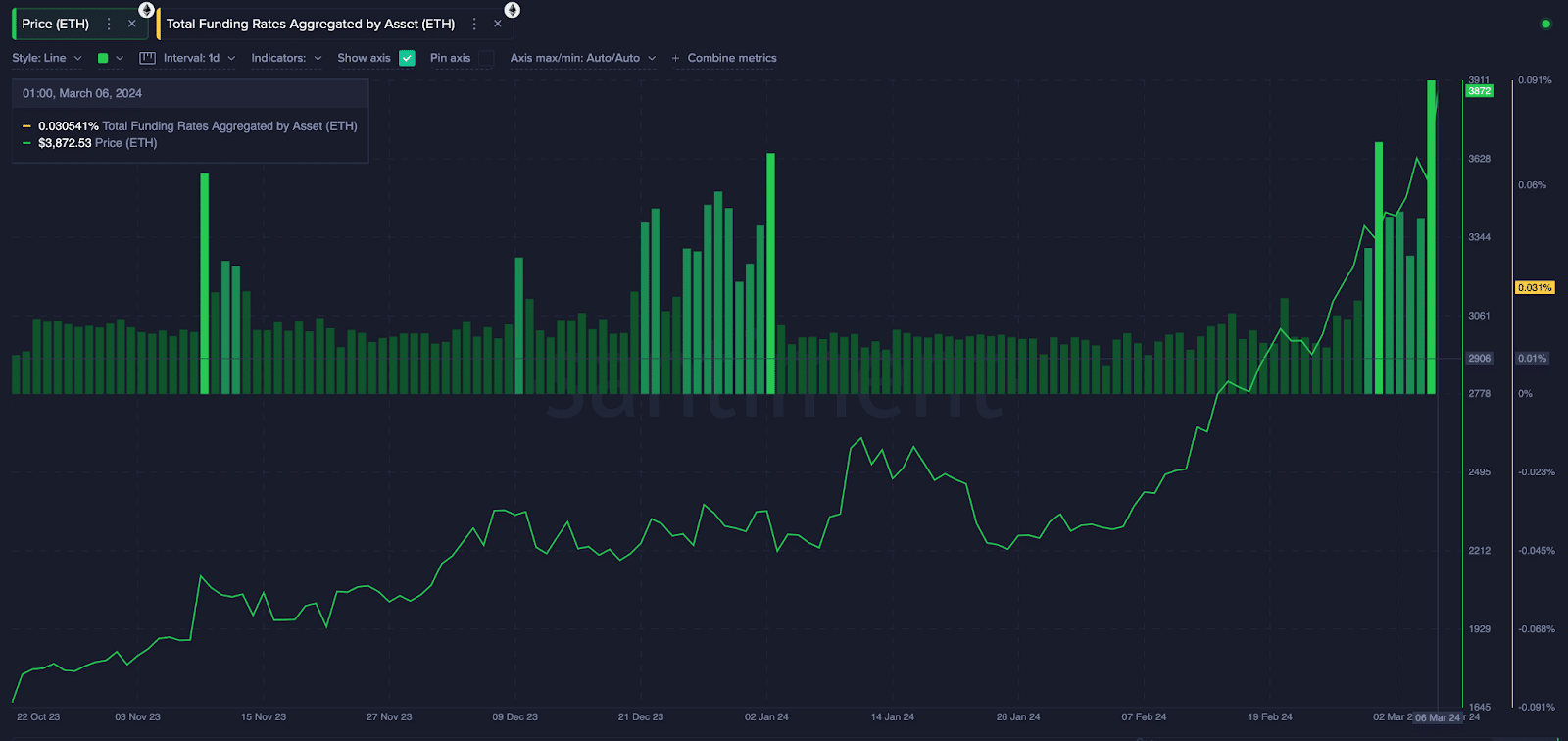The image size is (1568, 741).
Task: Expand the color picker chevron
Action: (120, 58)
